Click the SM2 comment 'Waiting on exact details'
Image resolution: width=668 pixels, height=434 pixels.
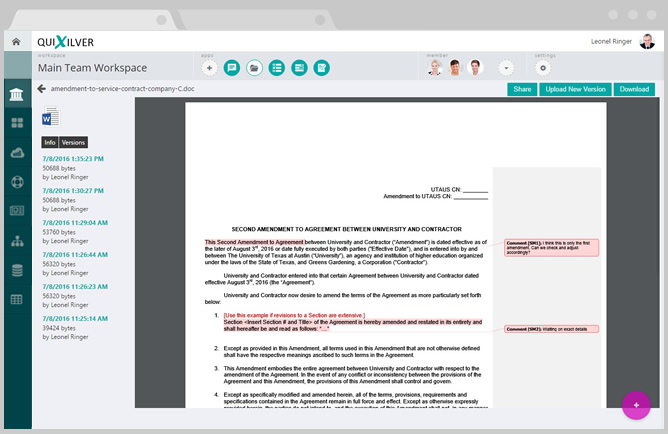click(551, 329)
